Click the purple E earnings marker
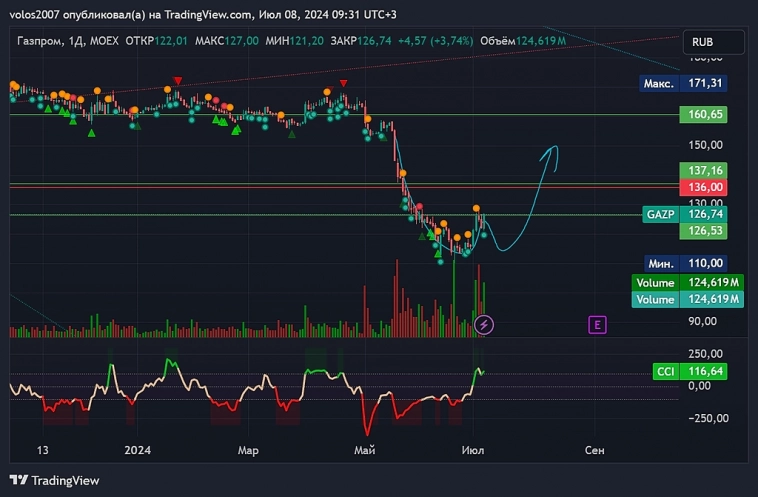Screen dimensions: 758x497 (598, 324)
